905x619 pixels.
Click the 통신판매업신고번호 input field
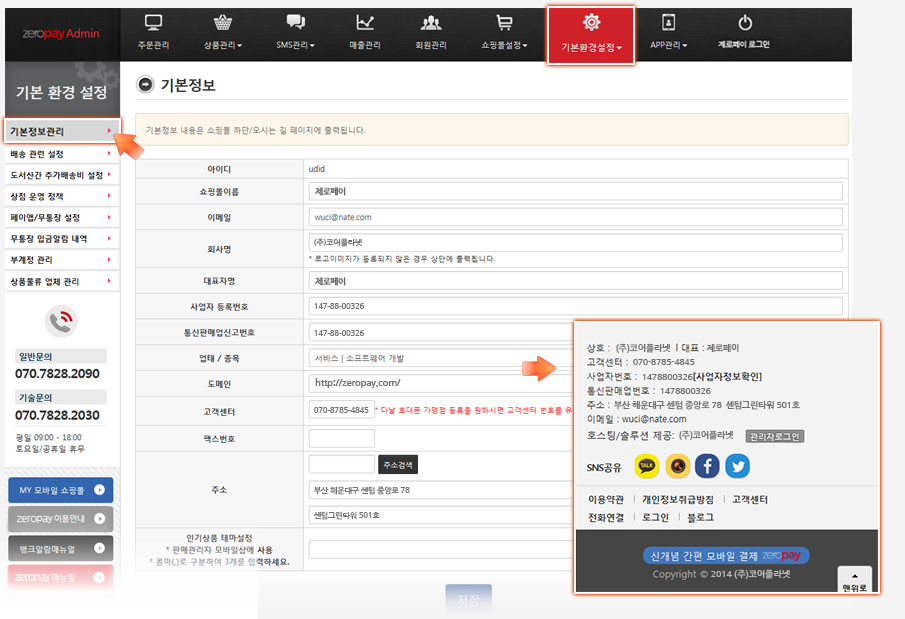click(442, 333)
